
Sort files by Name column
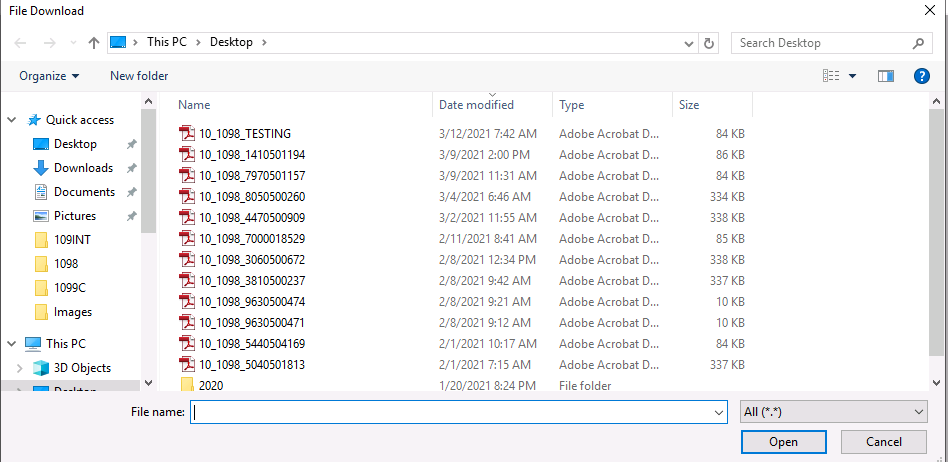(x=194, y=105)
